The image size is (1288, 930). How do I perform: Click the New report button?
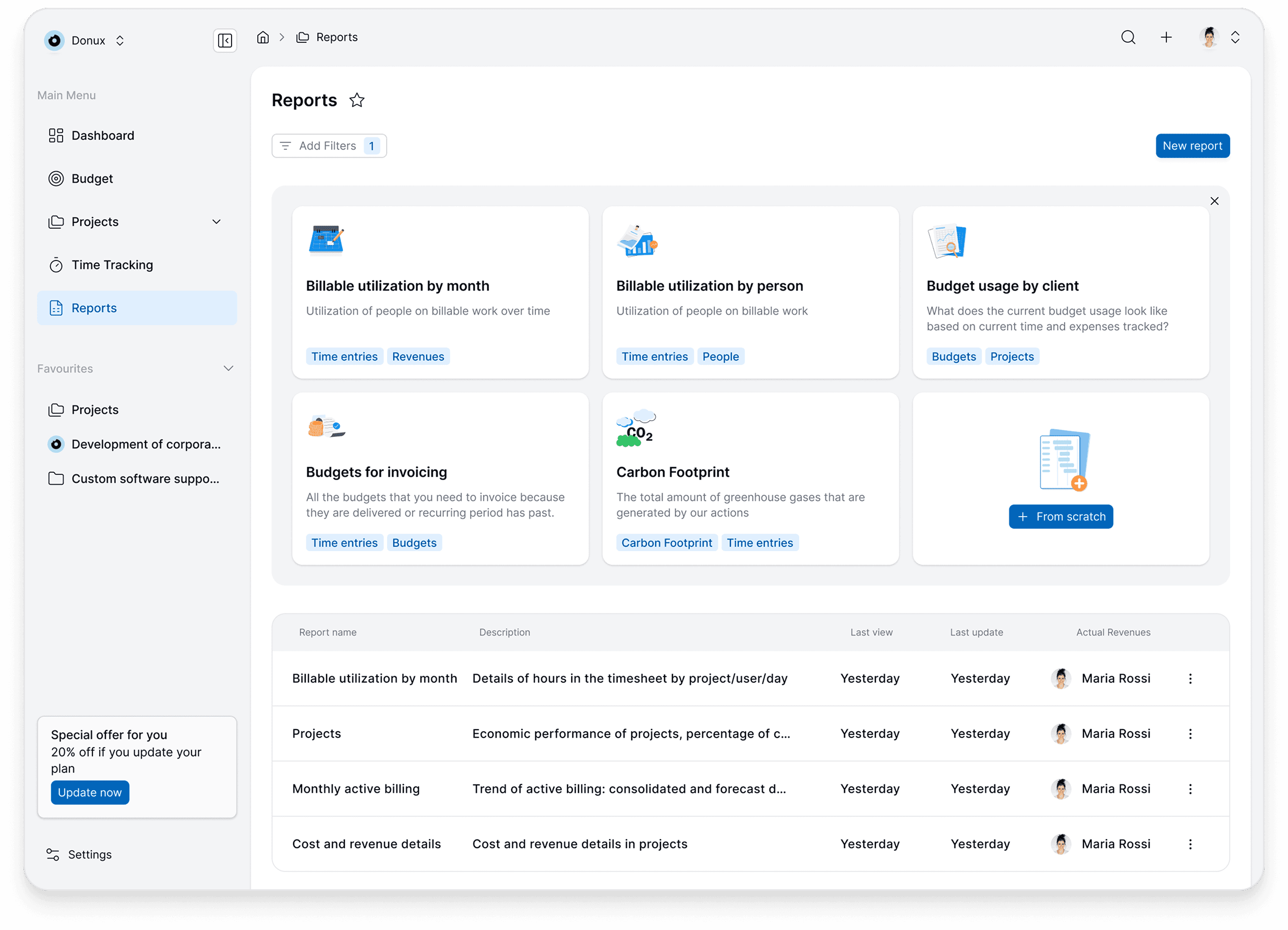point(1192,146)
